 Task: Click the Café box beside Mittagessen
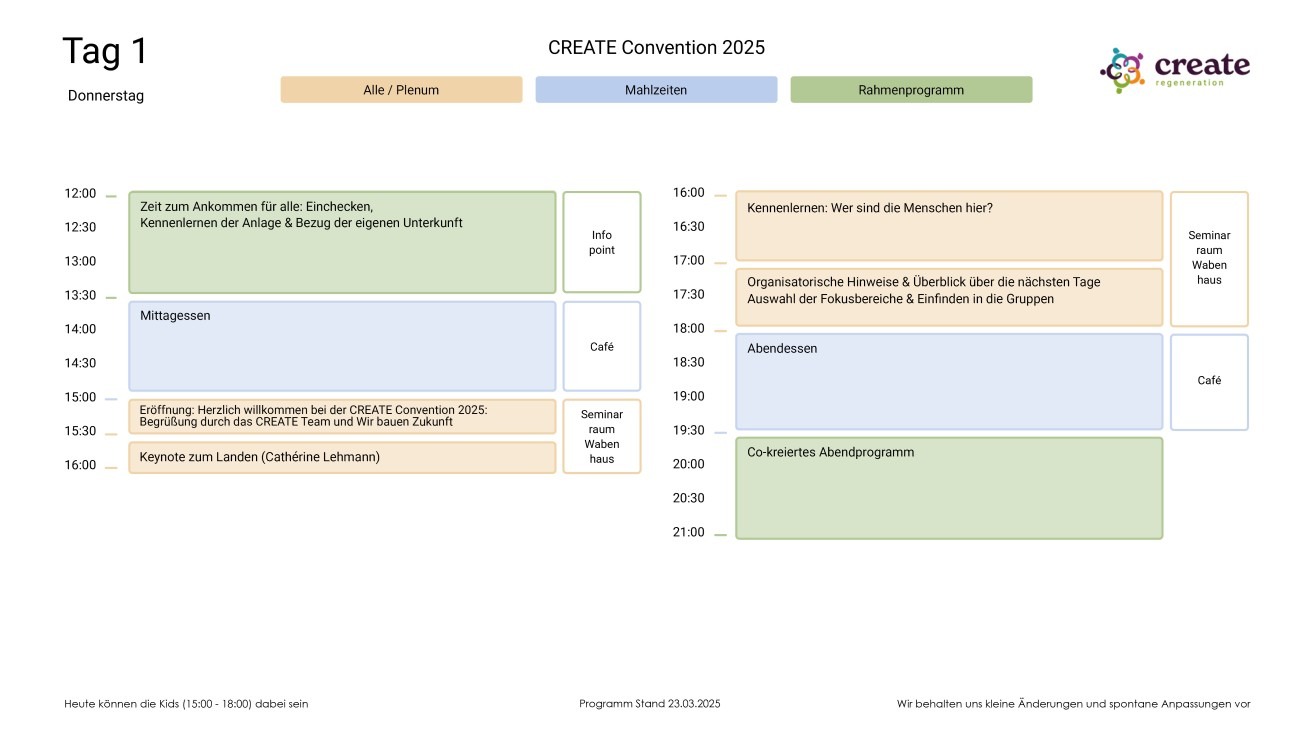(602, 346)
